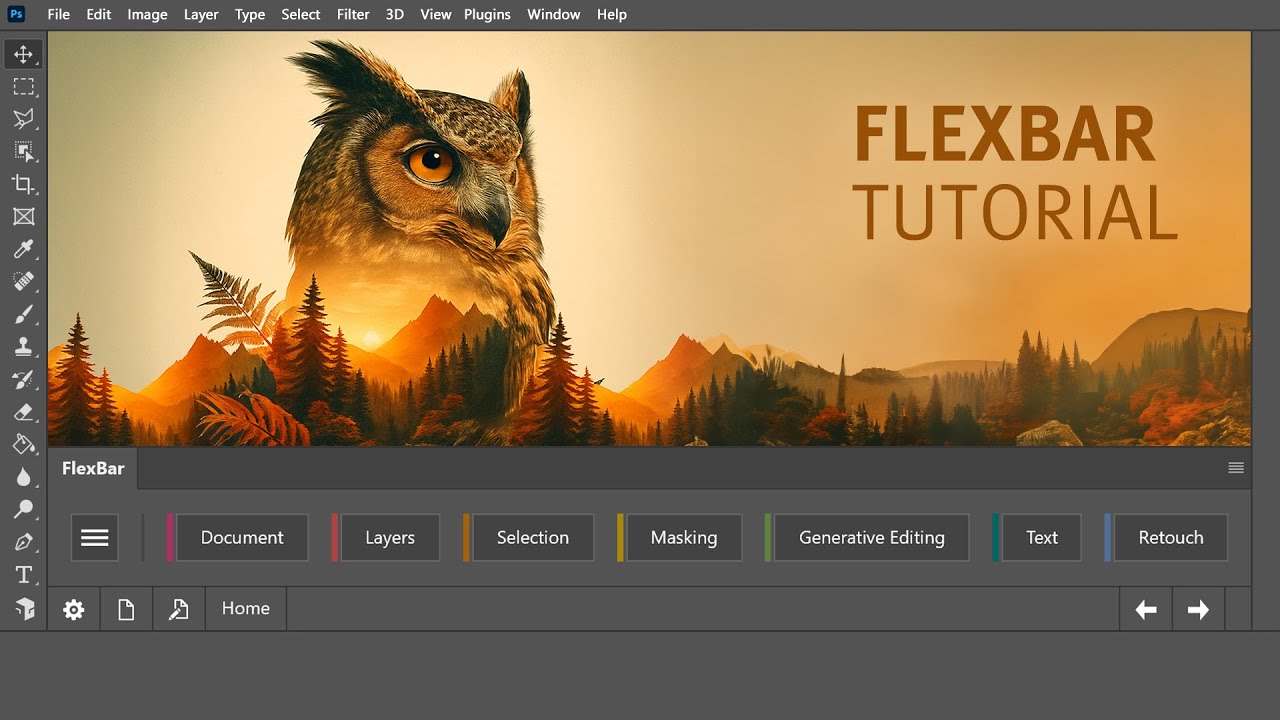Image resolution: width=1280 pixels, height=720 pixels.
Task: Open the Image menu
Action: pyautogui.click(x=147, y=14)
